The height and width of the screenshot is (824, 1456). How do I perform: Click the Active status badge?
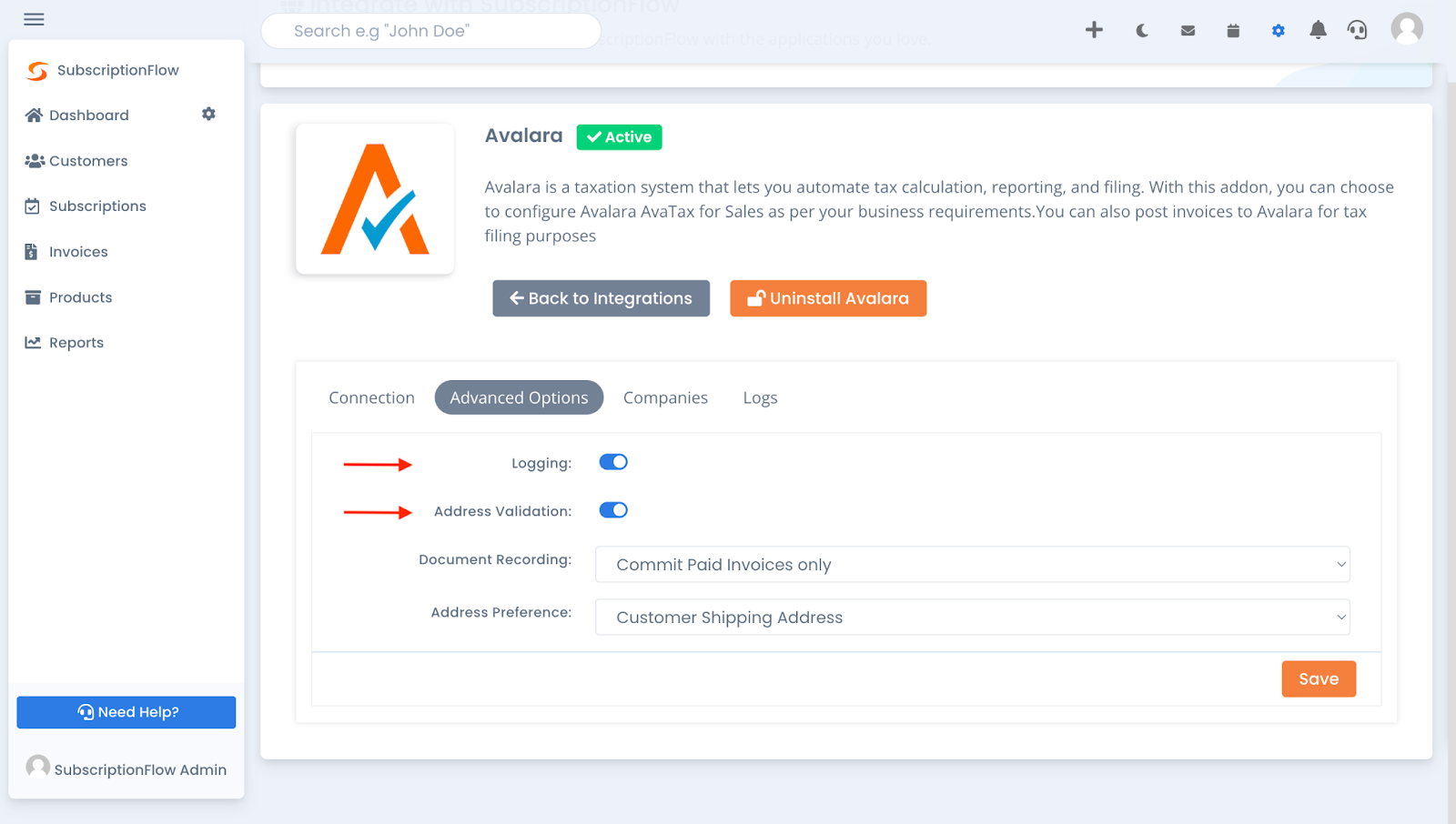(x=619, y=136)
